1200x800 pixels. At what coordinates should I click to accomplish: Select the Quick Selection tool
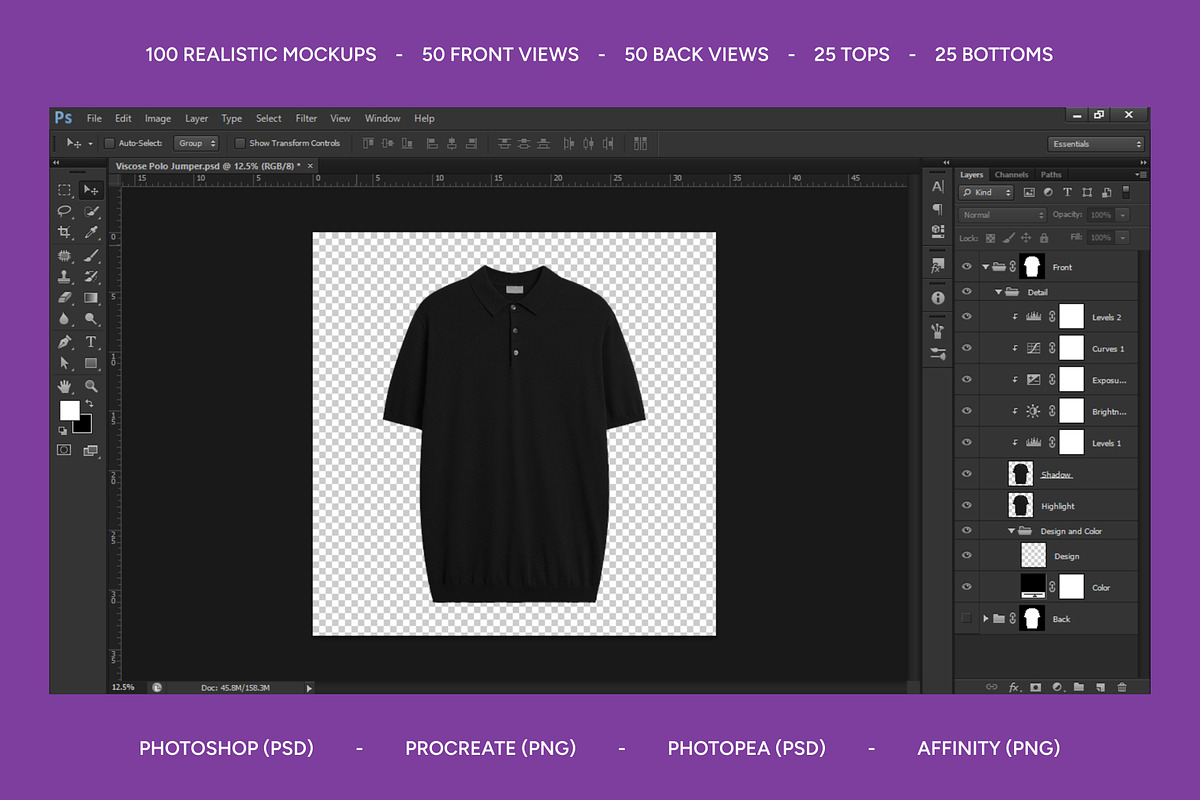point(91,211)
